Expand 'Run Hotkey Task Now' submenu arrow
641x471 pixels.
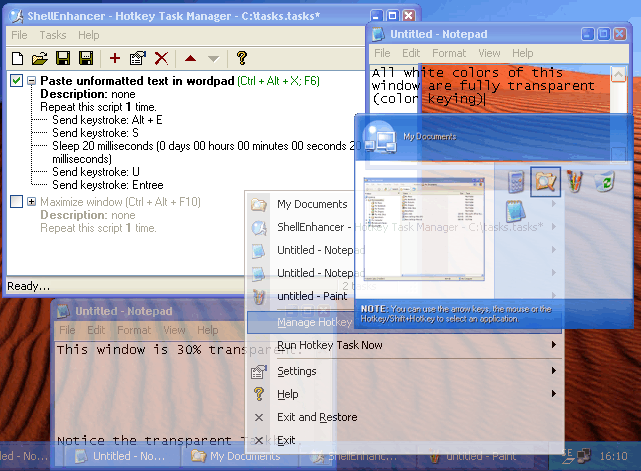click(x=554, y=345)
